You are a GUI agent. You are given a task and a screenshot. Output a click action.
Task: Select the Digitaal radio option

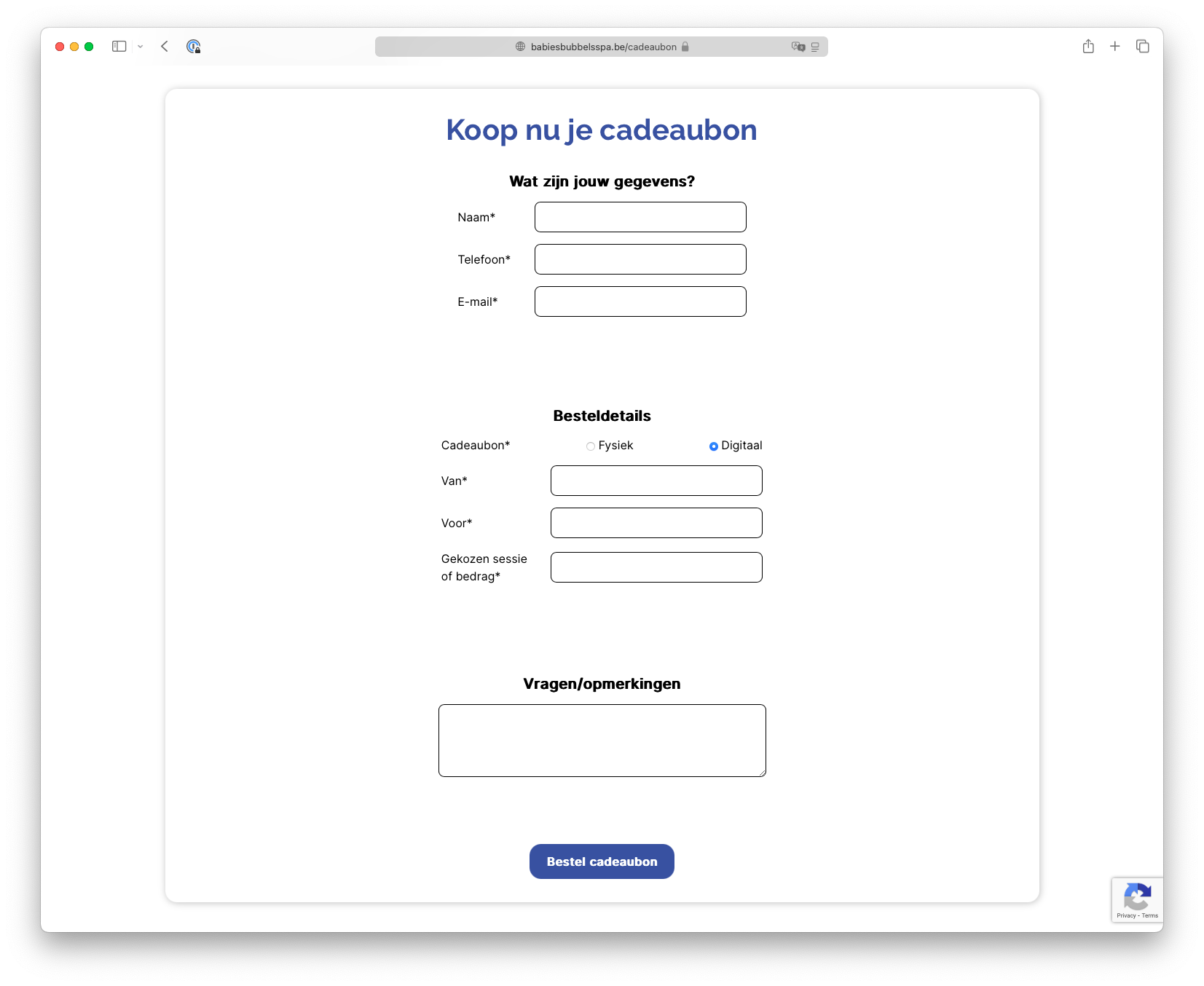click(x=714, y=446)
